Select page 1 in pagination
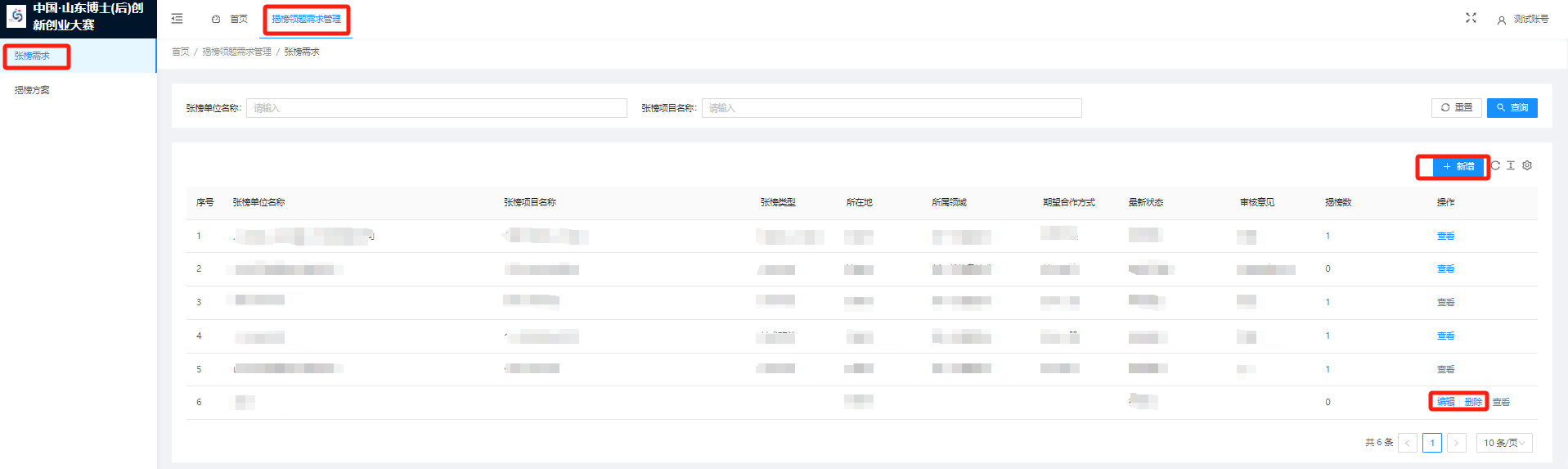 (x=1432, y=443)
